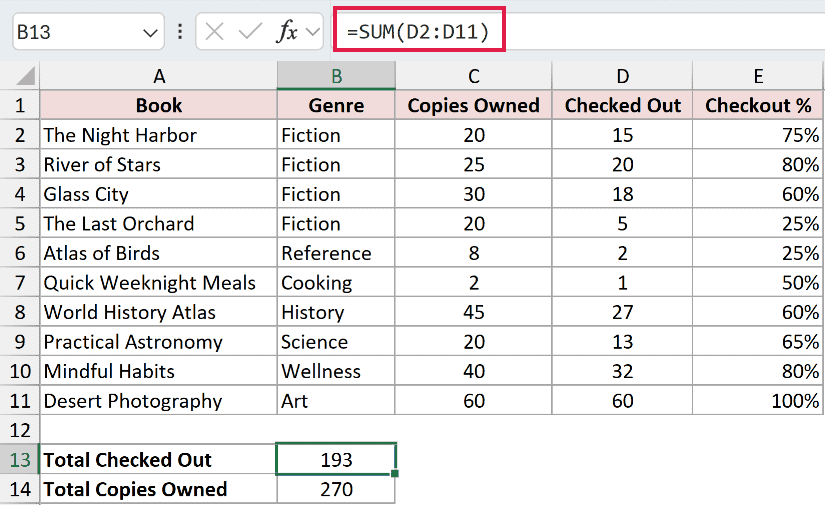Select row 1 header
This screenshot has height=505, width=825.
click(20, 106)
